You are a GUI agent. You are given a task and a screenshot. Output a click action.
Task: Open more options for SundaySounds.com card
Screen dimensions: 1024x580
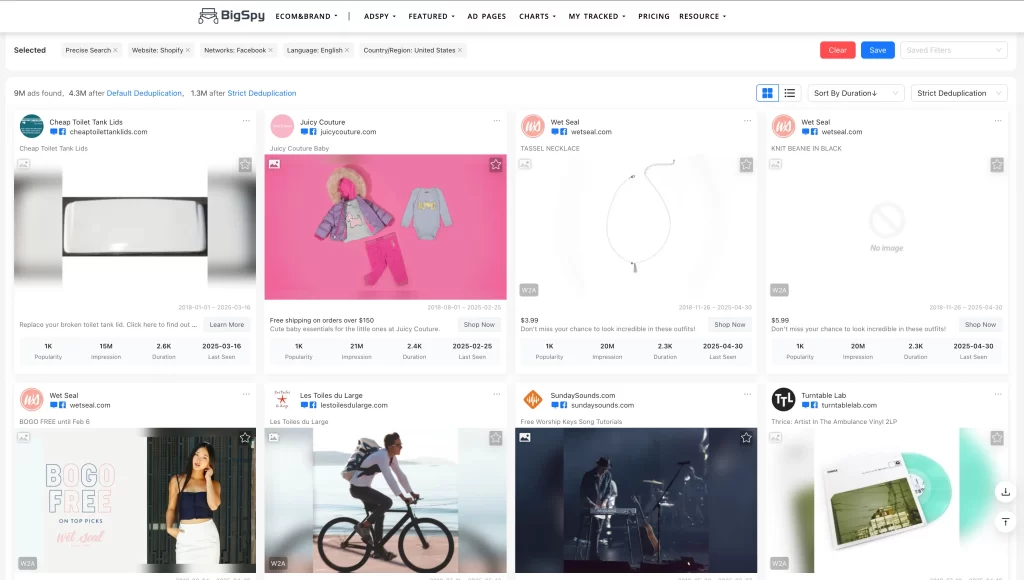(x=748, y=394)
